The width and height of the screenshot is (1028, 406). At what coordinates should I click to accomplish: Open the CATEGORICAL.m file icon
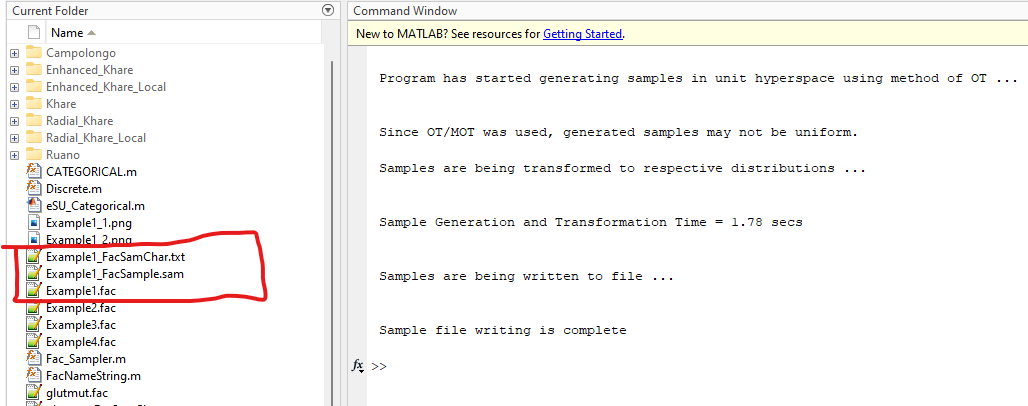click(32, 171)
